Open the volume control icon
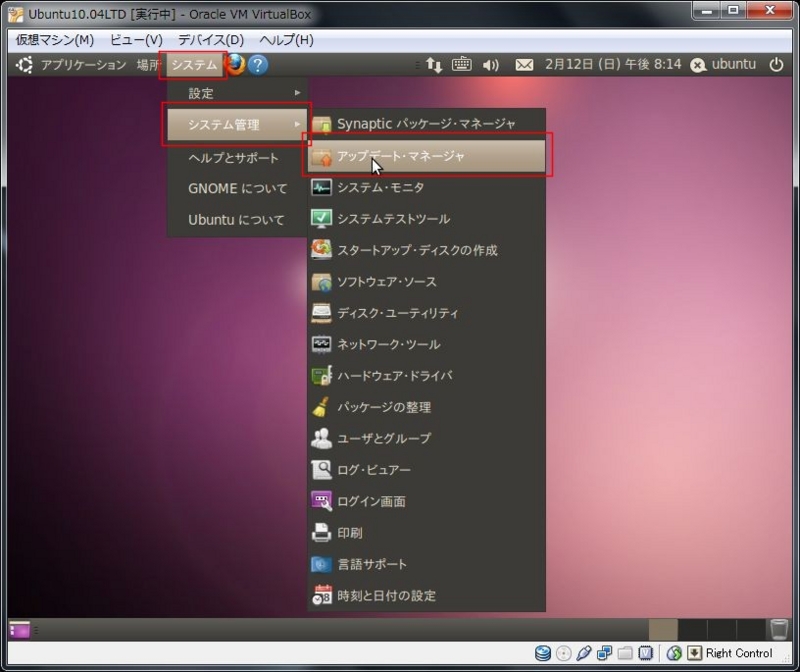Screen dimensions: 800x672 coord(490,65)
